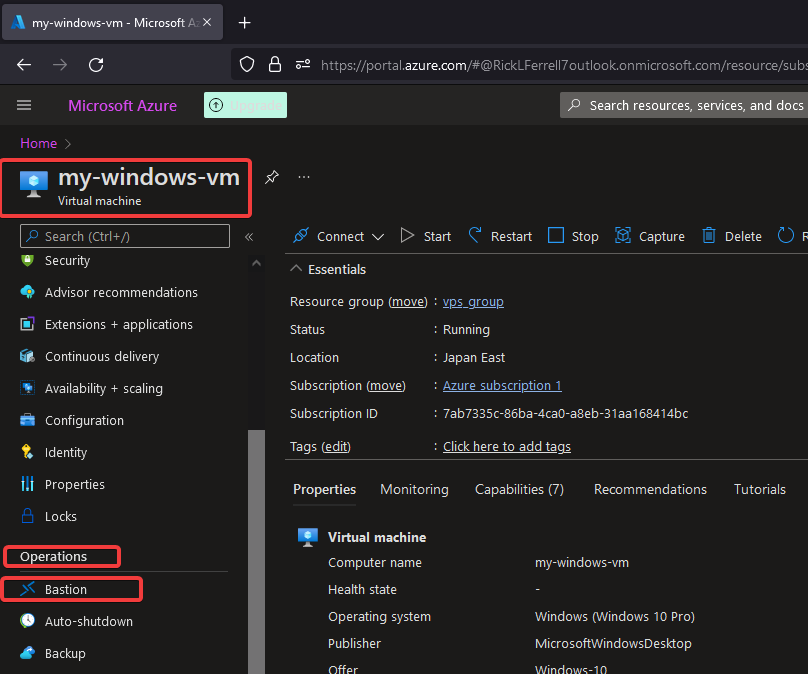The image size is (808, 674).
Task: Click the Extensions + applications icon
Action: (x=27, y=324)
